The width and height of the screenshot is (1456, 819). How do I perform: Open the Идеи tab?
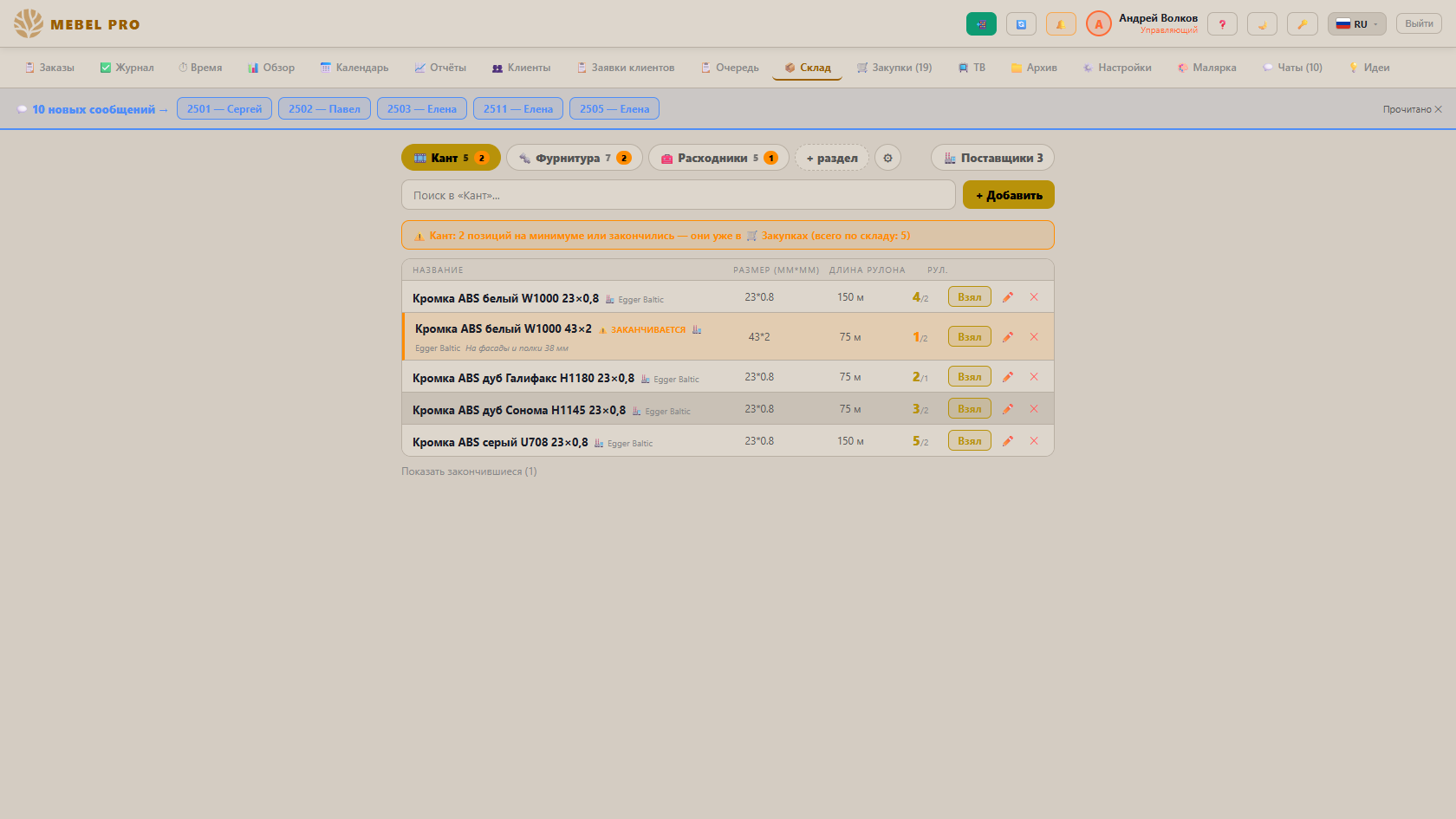1369,68
